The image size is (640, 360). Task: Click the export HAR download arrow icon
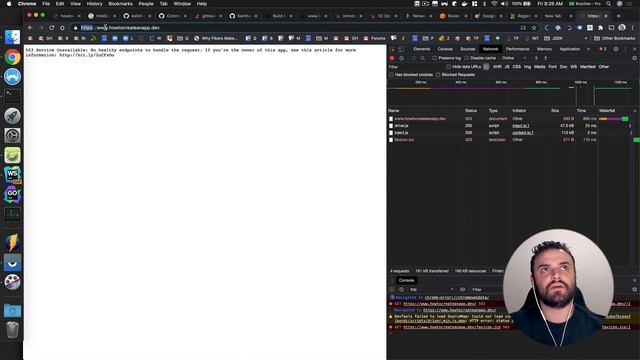(545, 58)
